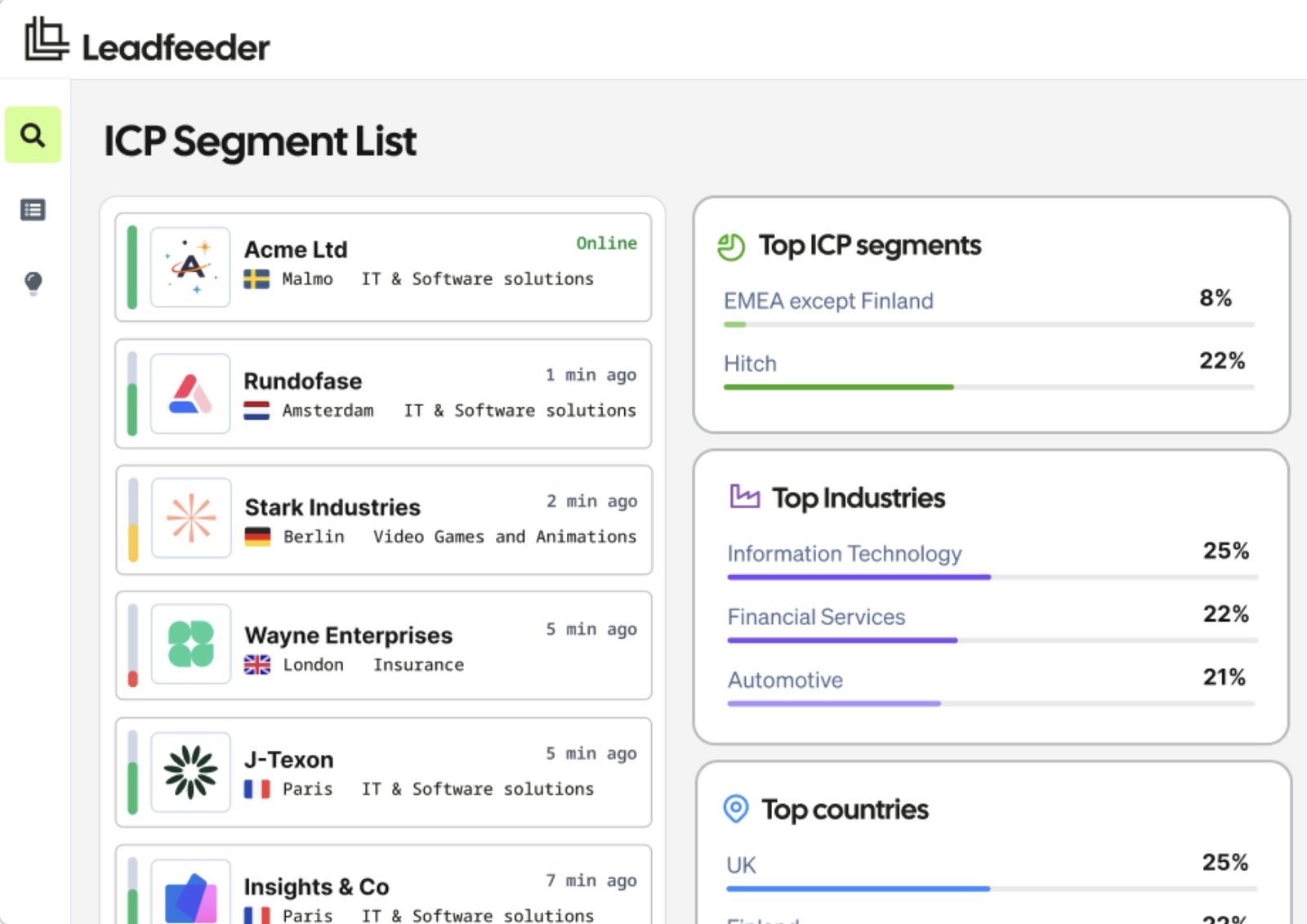Select the Insights & Co company name
Viewport: 1307px width, 924px height.
click(316, 886)
